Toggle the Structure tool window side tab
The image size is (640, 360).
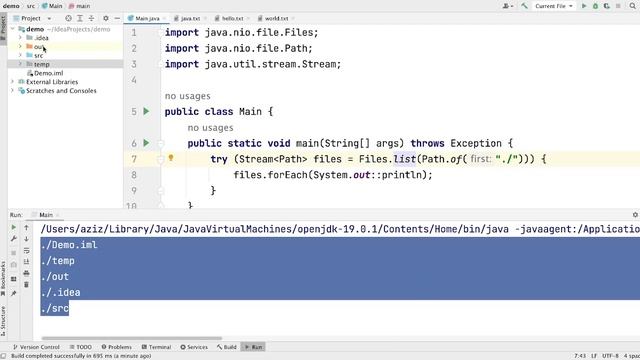coord(3,321)
